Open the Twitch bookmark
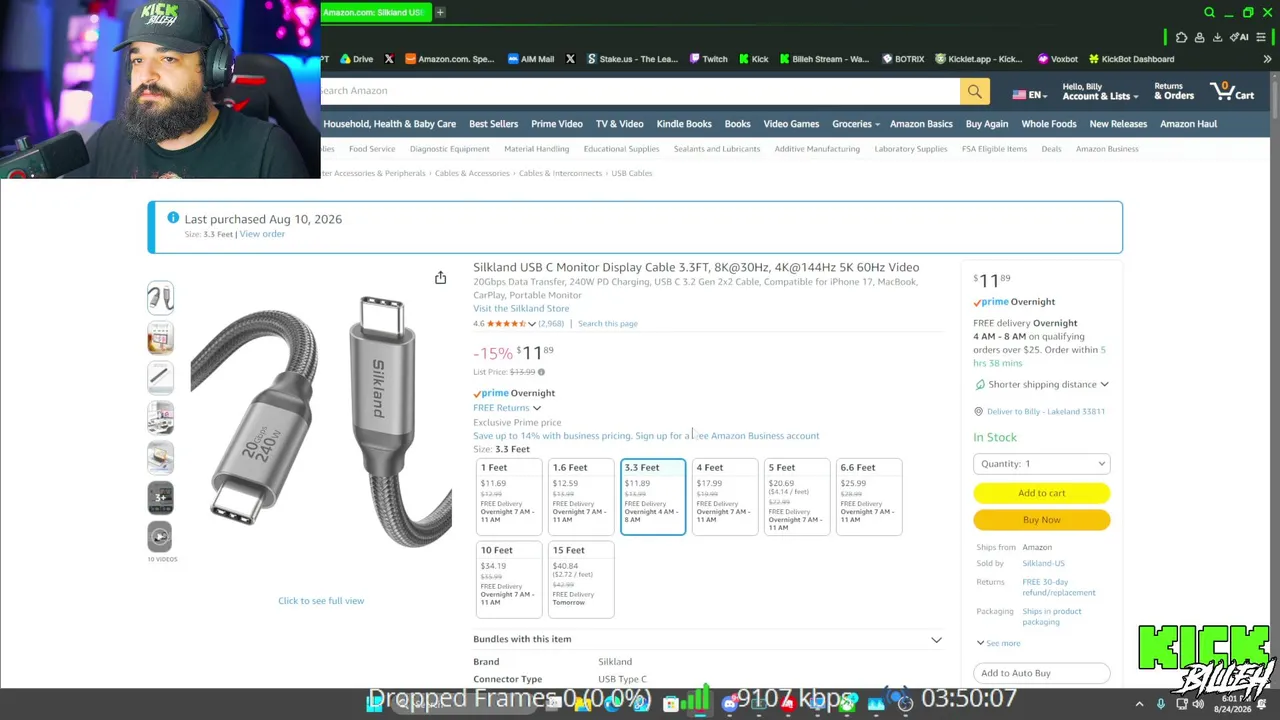Screen dimensions: 1280x720 coord(708,59)
